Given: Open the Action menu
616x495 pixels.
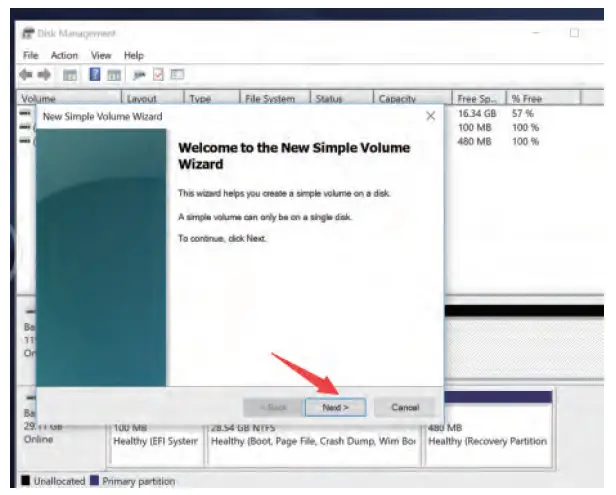Looking at the screenshot, I should (x=64, y=55).
